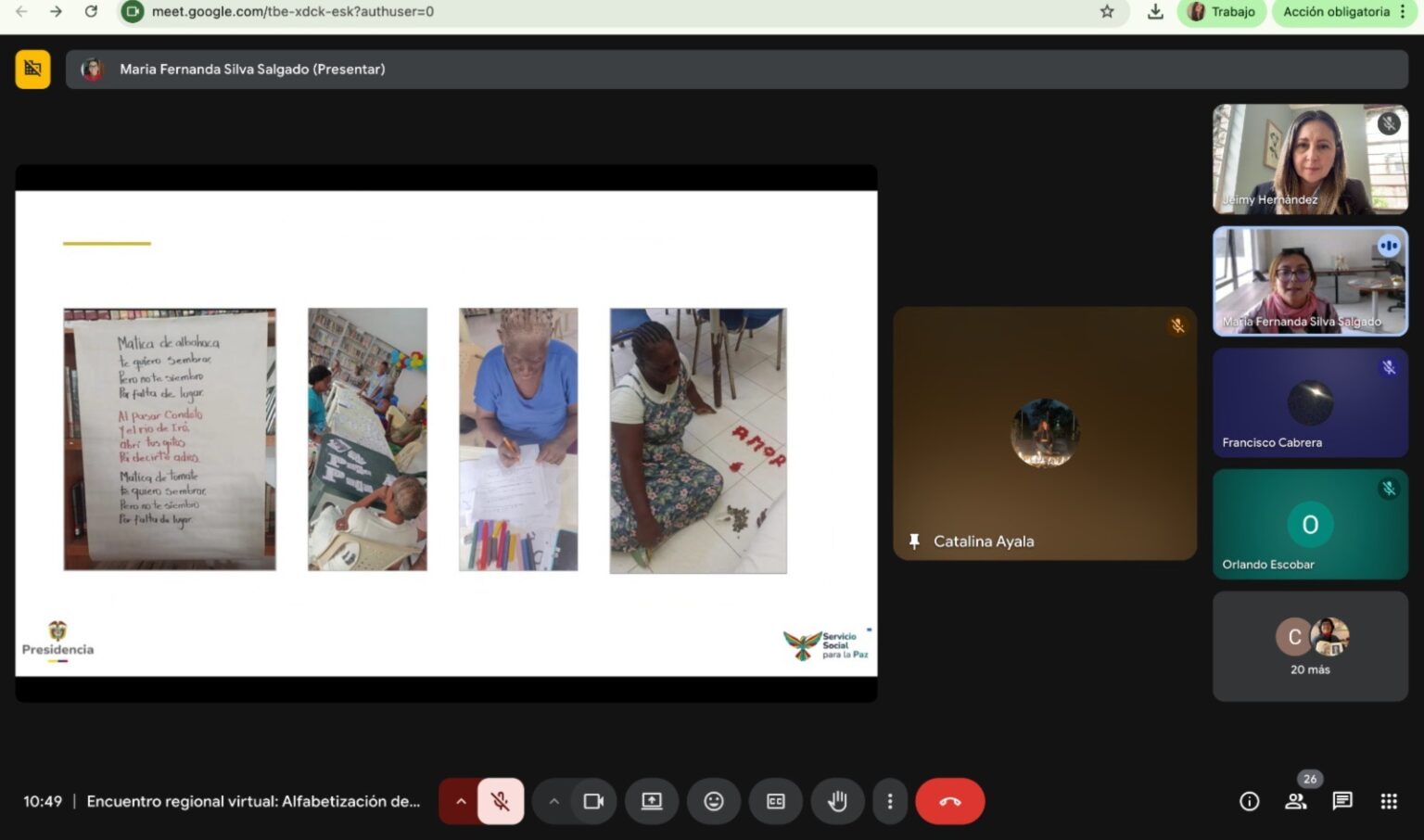Viewport: 1424px width, 840px height.
Task: Open the more options three-dot menu
Action: pos(890,801)
